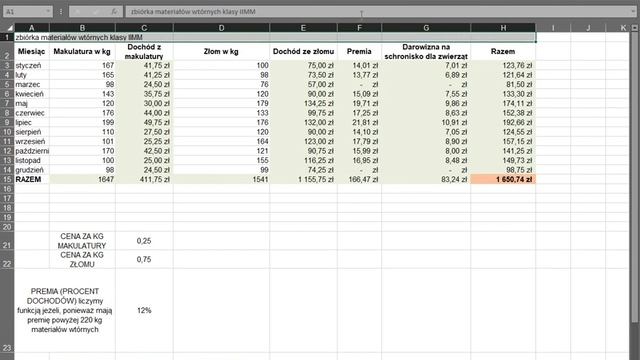This screenshot has width=640, height=360.
Task: Select the 'listopad' month cell
Action: point(32,160)
